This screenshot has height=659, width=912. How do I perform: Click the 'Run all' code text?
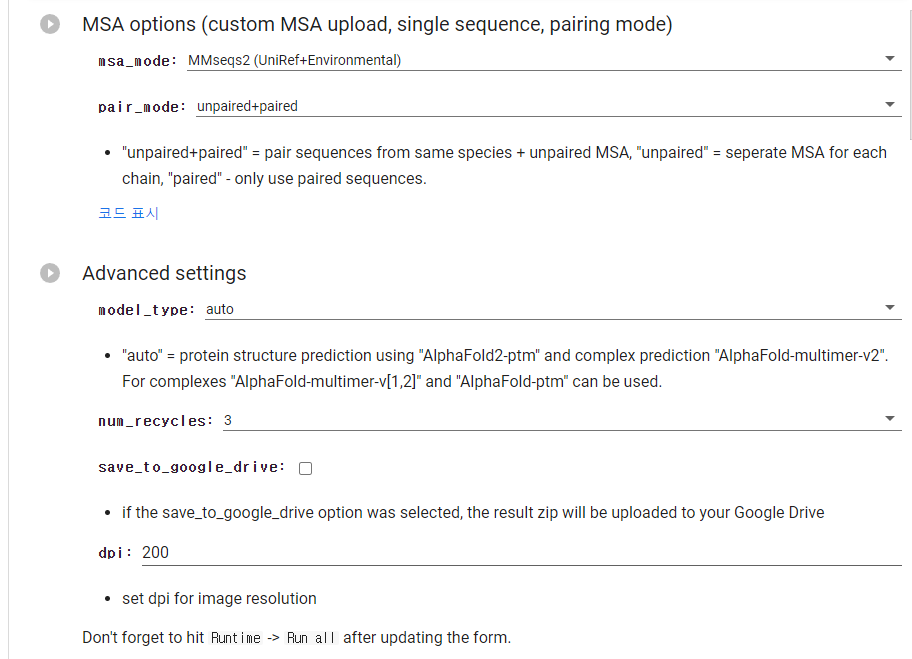(x=311, y=638)
